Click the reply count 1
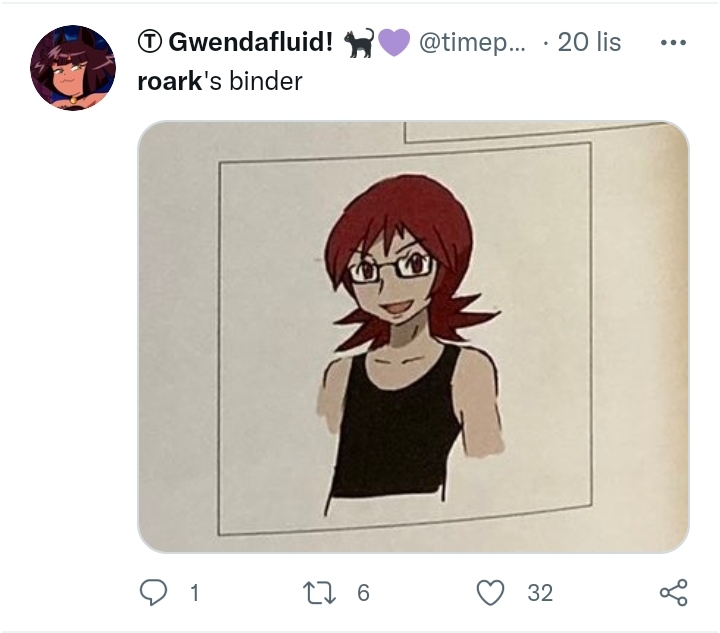 tap(195, 593)
